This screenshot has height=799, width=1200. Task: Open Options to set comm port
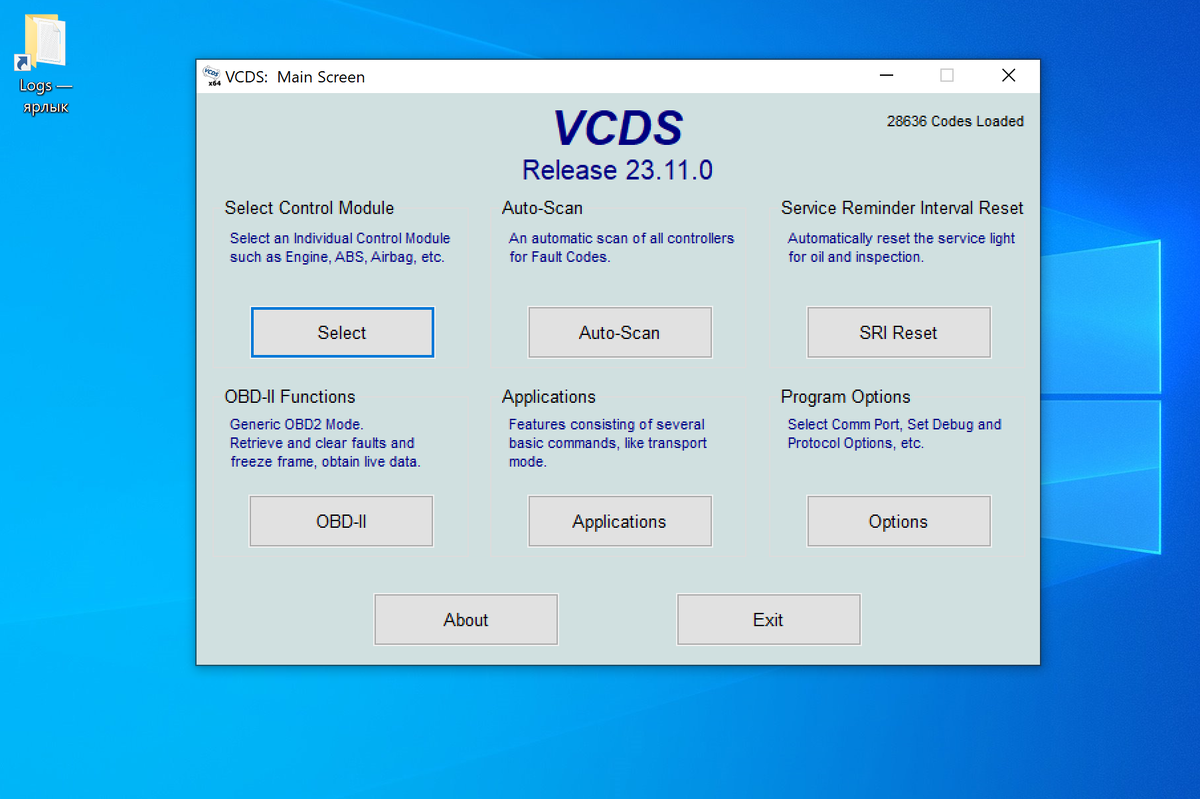click(898, 521)
